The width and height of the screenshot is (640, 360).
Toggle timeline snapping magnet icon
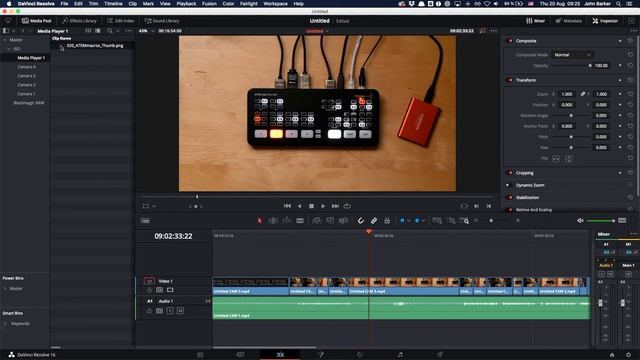click(x=361, y=220)
